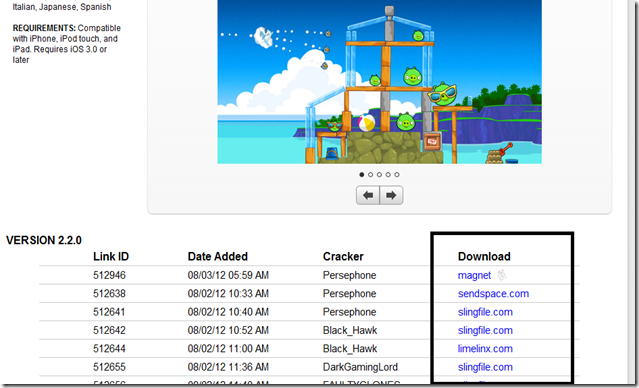The image size is (639, 388).
Task: Click the Link ID column header
Action: coord(111,256)
